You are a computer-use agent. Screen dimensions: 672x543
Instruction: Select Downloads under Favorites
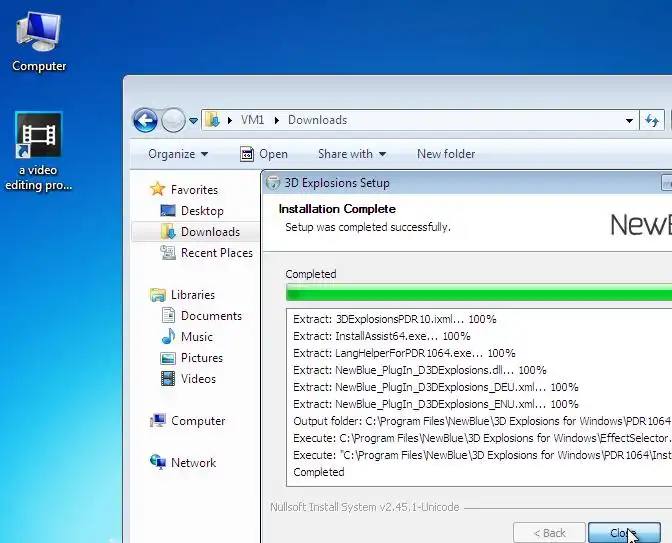210,231
